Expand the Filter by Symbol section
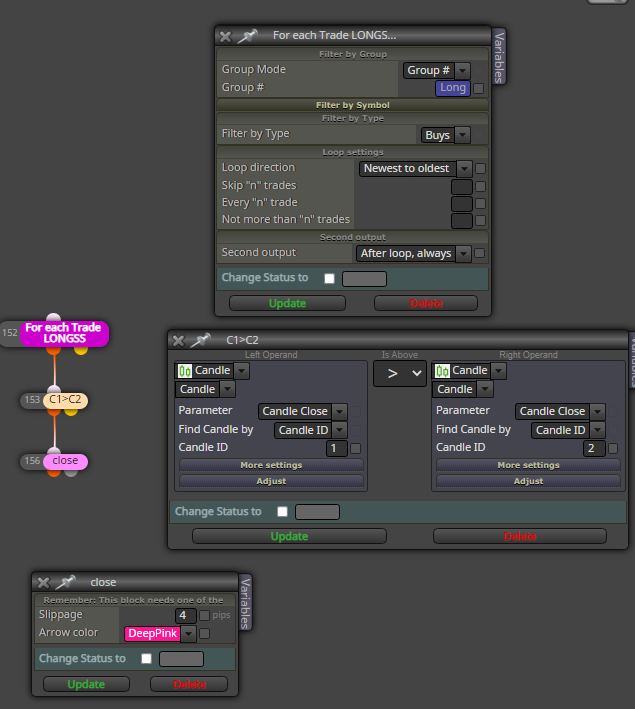Image resolution: width=635 pixels, height=709 pixels. 353,105
